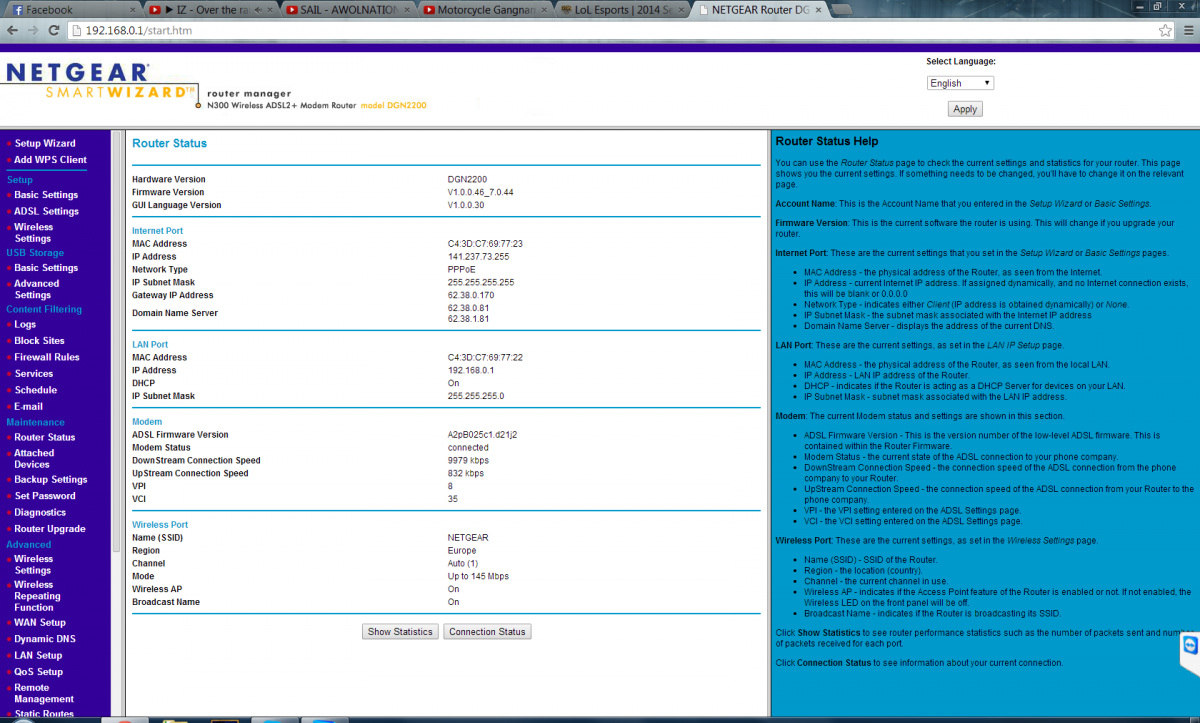This screenshot has height=723, width=1200.
Task: Click the Router Status Help heading
Action: [827, 142]
